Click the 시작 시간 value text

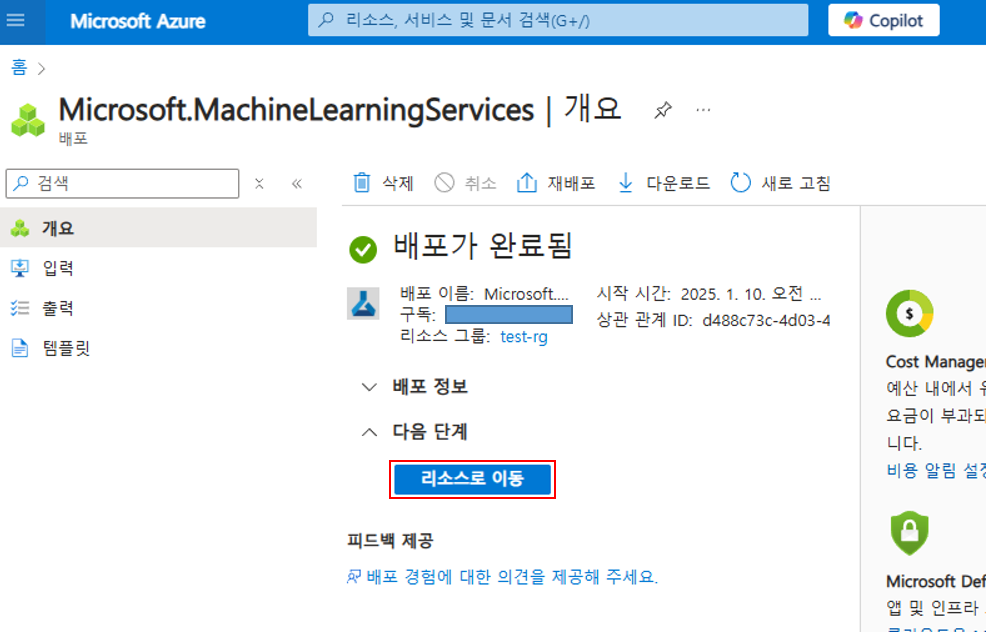click(x=751, y=294)
